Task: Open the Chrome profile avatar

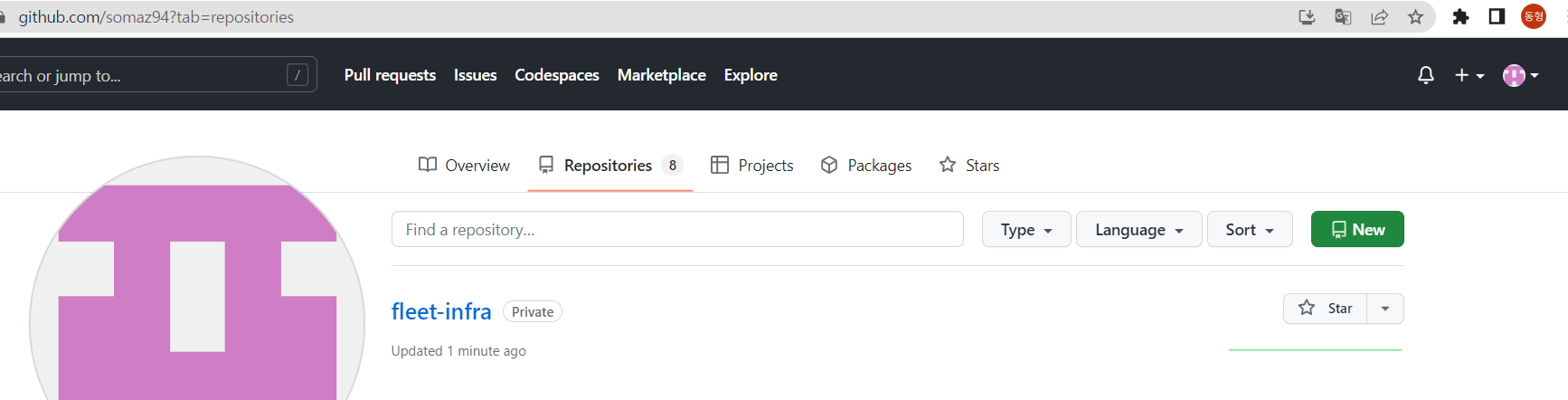Action: (x=1534, y=16)
